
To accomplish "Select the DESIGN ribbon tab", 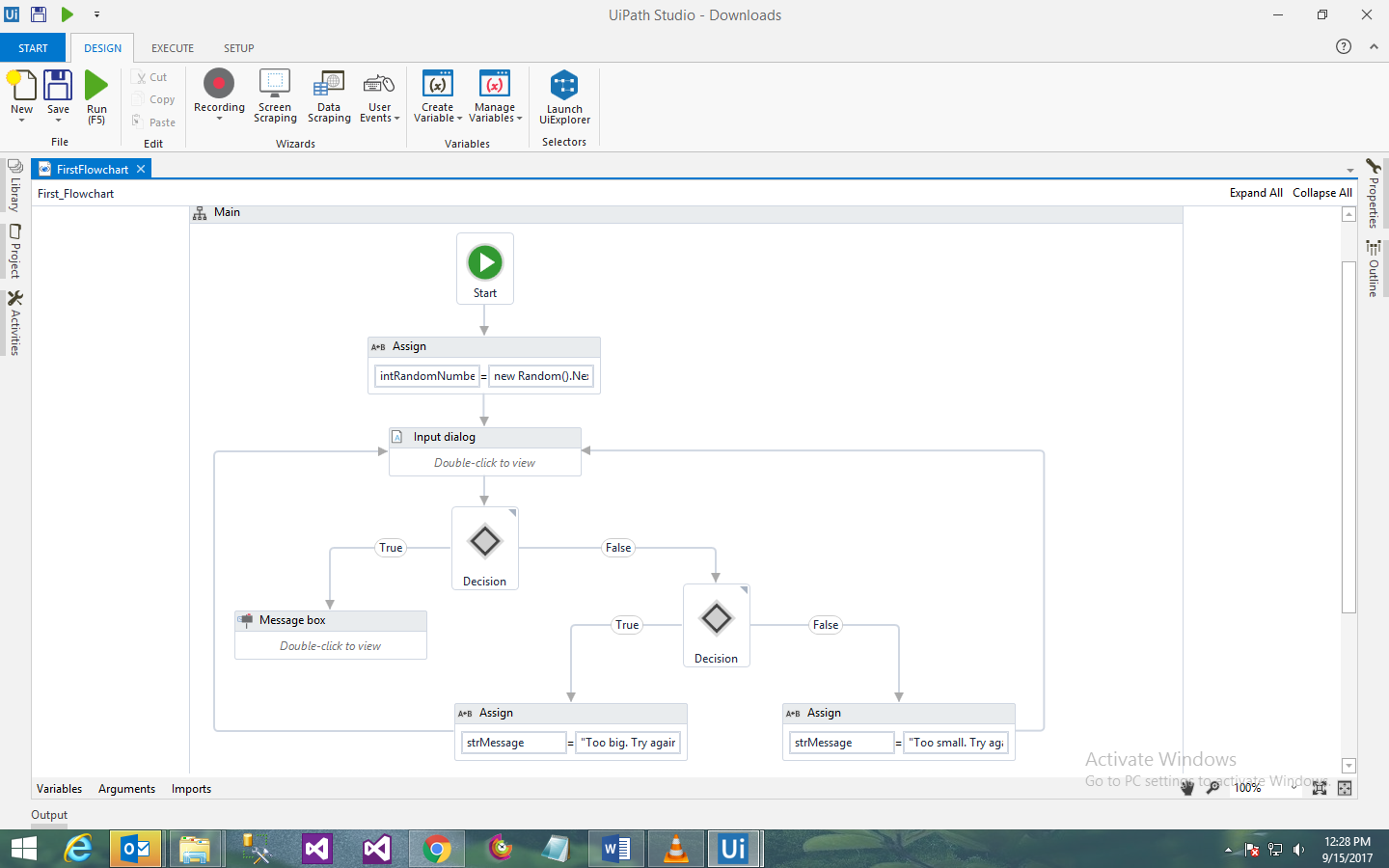I will click(x=102, y=48).
